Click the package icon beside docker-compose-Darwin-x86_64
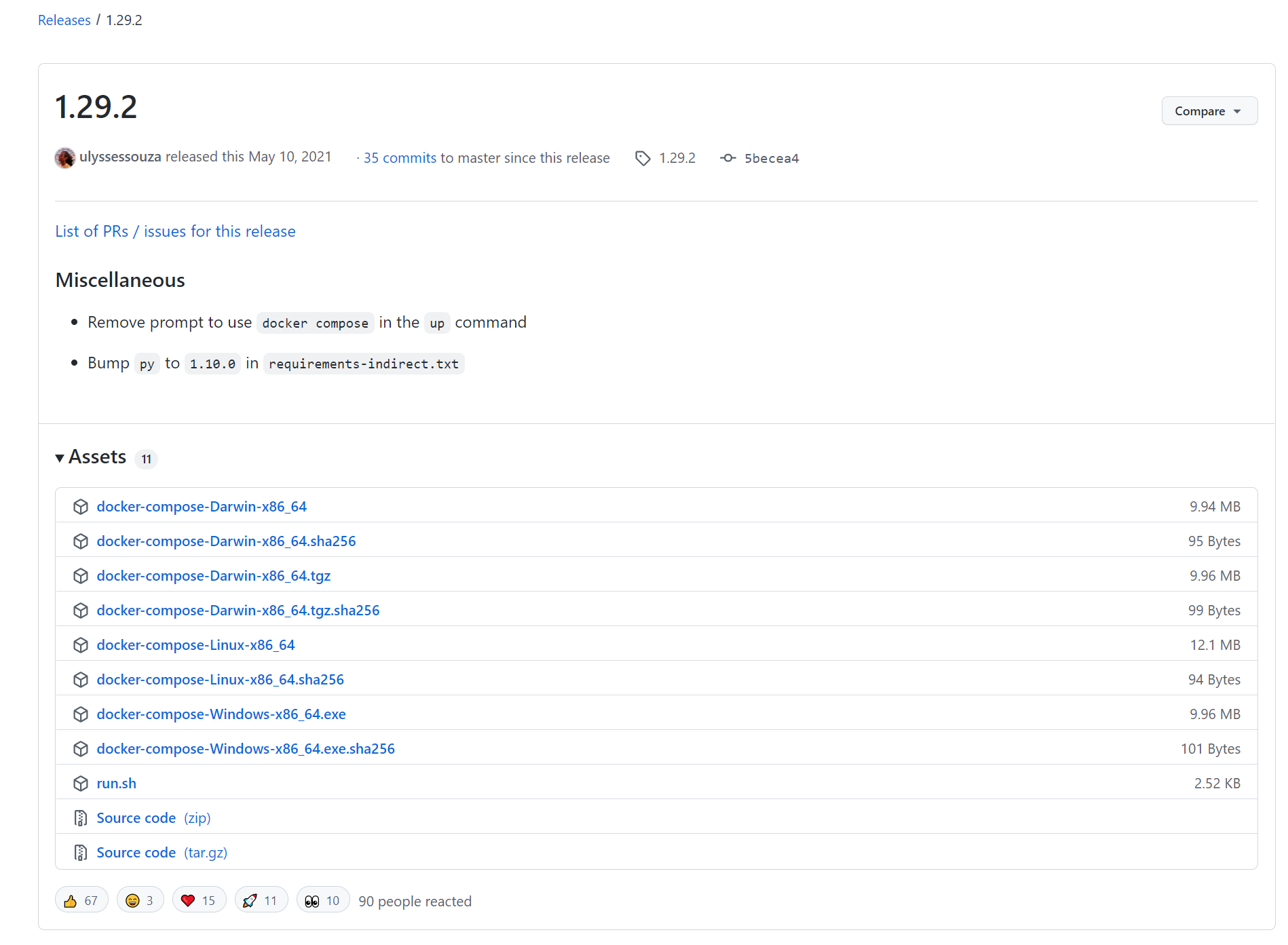 (81, 506)
